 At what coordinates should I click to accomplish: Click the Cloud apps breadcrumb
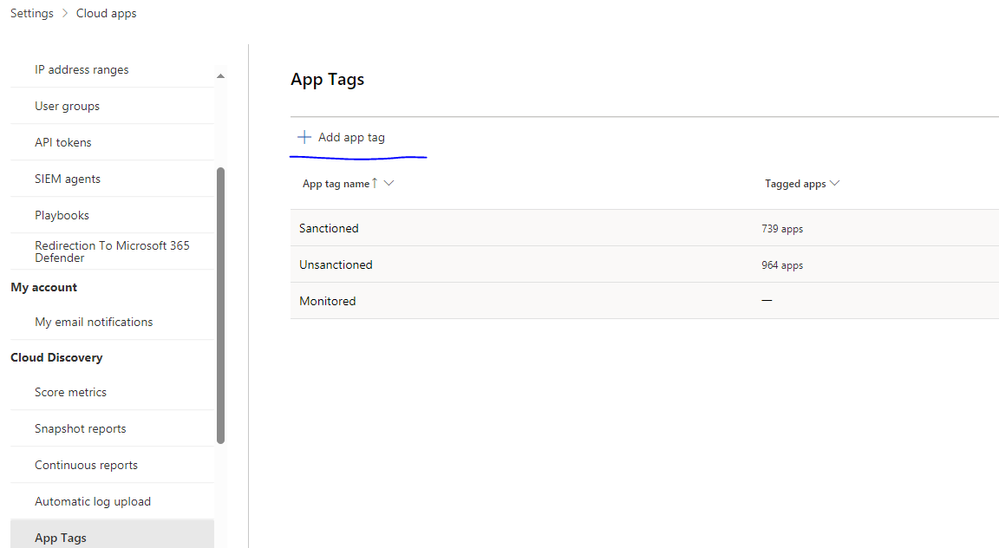pyautogui.click(x=106, y=14)
